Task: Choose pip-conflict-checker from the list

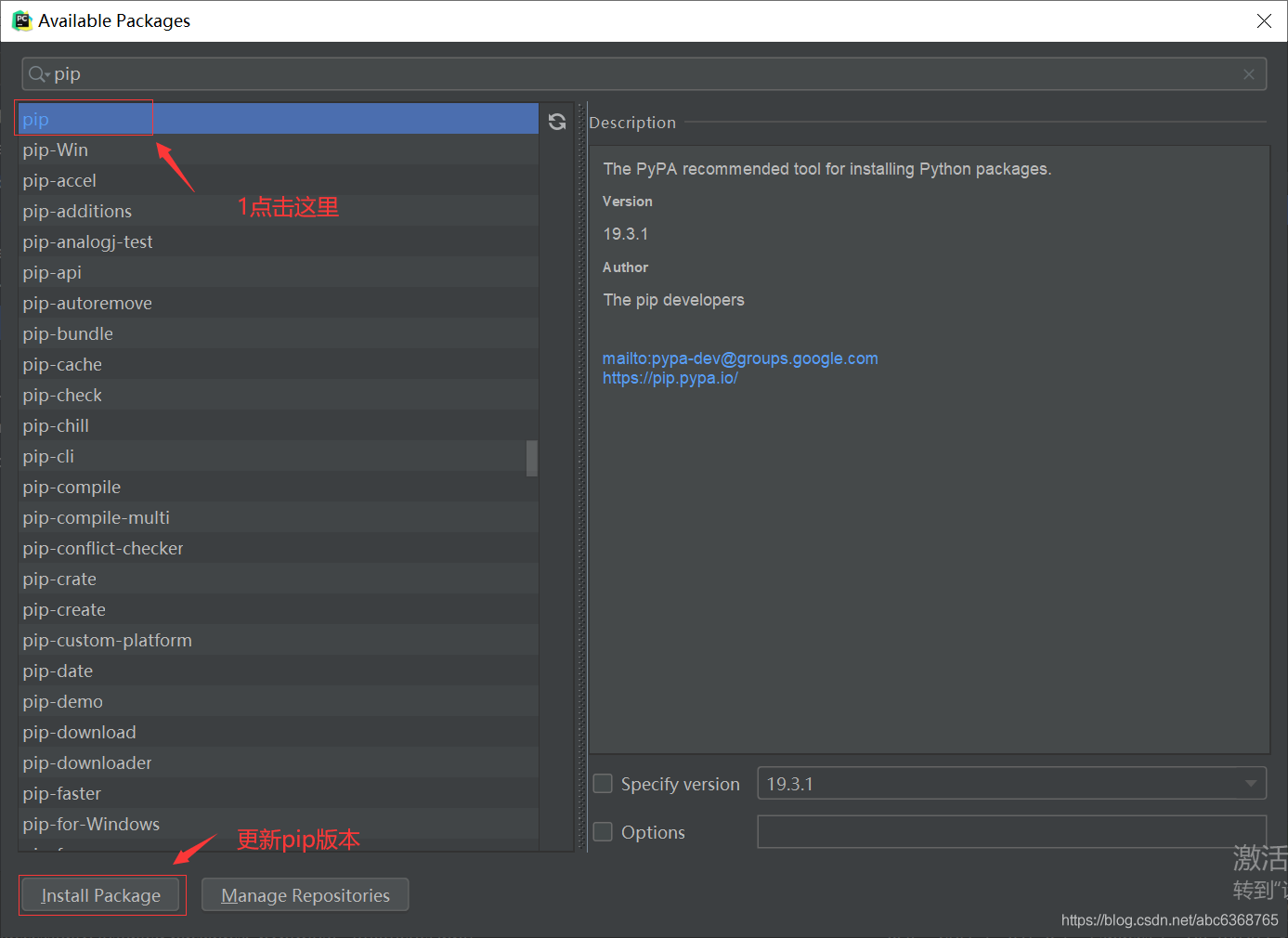Action: click(103, 548)
